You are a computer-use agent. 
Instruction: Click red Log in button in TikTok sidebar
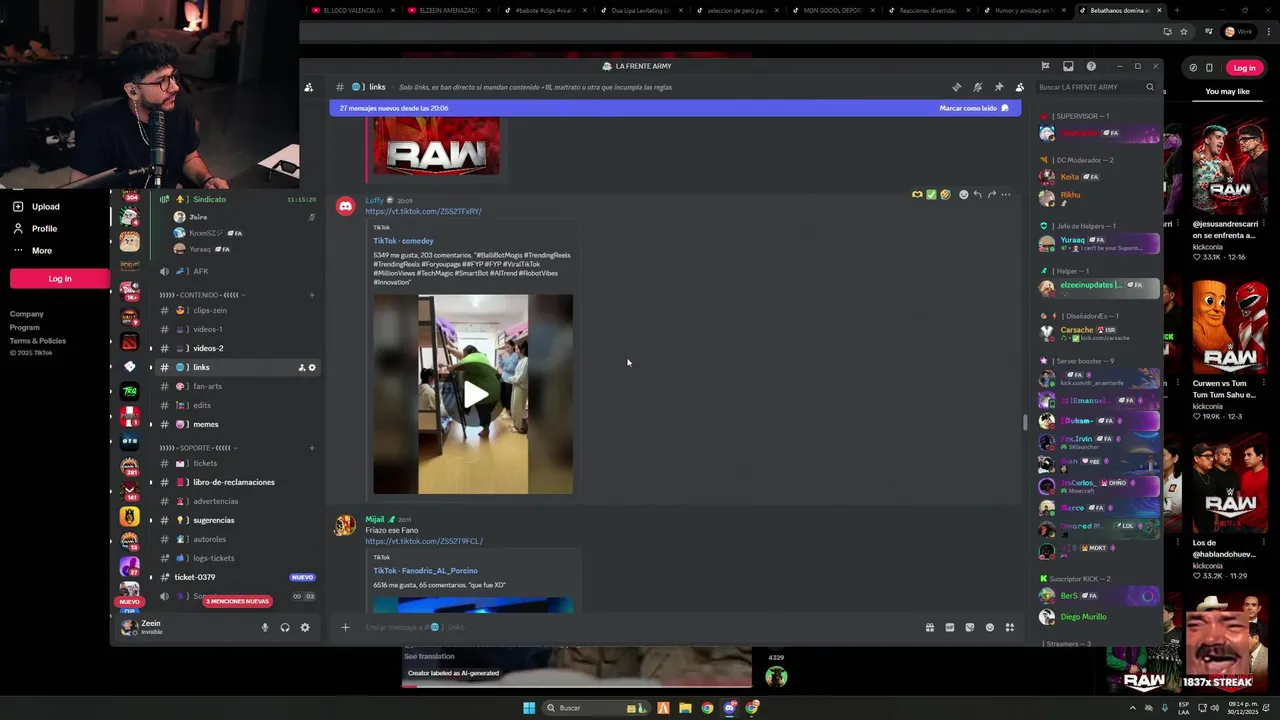[60, 279]
